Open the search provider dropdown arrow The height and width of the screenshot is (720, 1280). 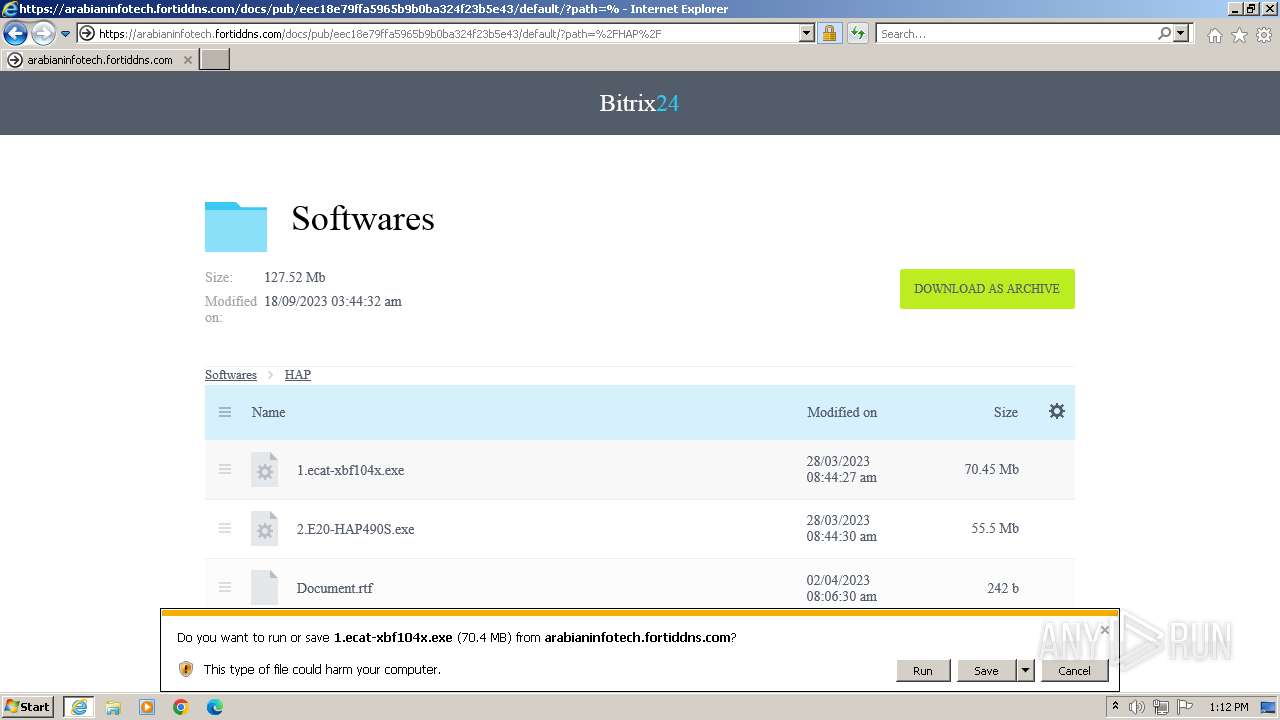(1181, 34)
